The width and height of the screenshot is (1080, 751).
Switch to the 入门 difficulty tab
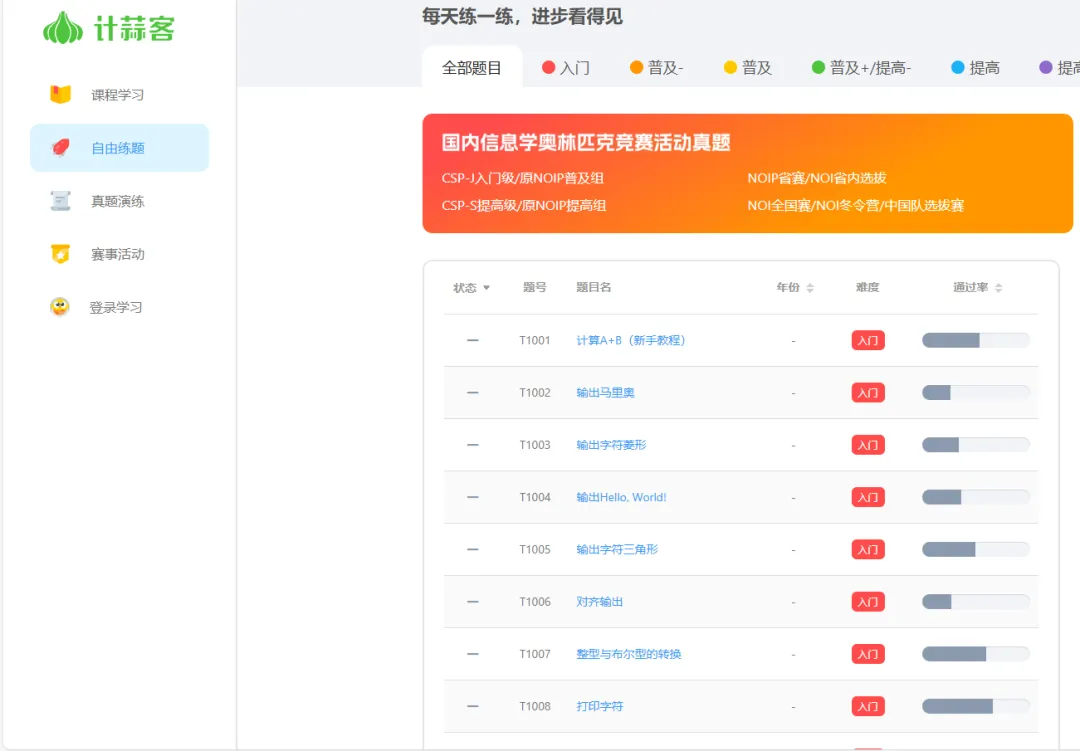[566, 68]
